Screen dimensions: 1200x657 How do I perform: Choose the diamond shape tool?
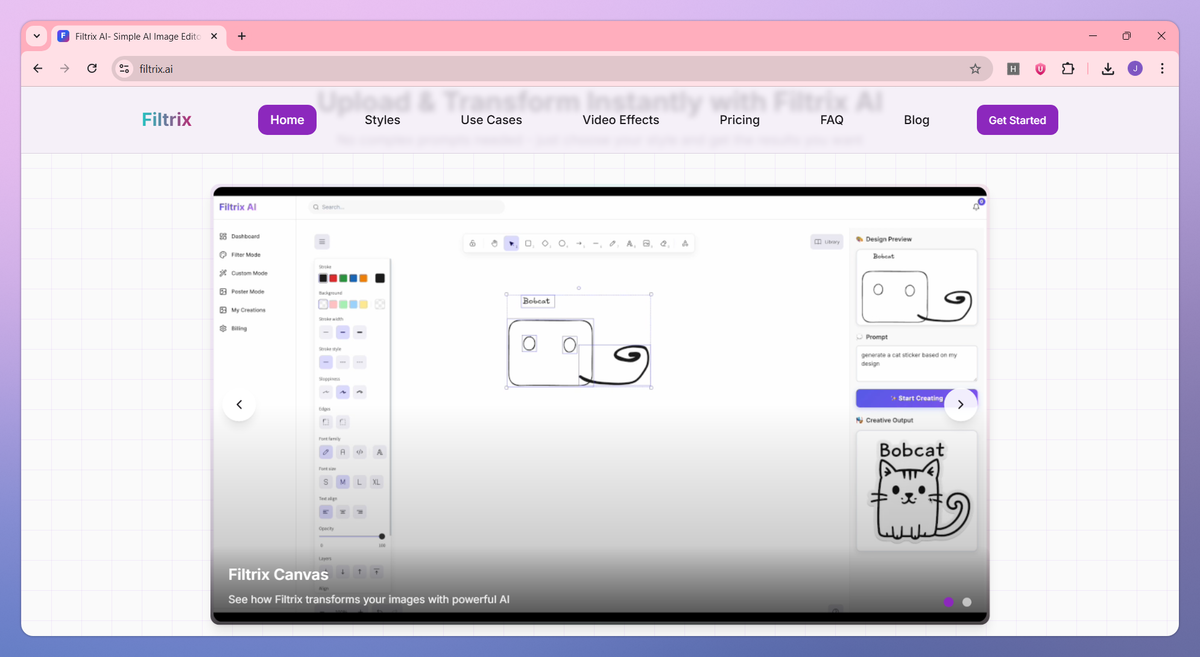pyautogui.click(x=545, y=243)
